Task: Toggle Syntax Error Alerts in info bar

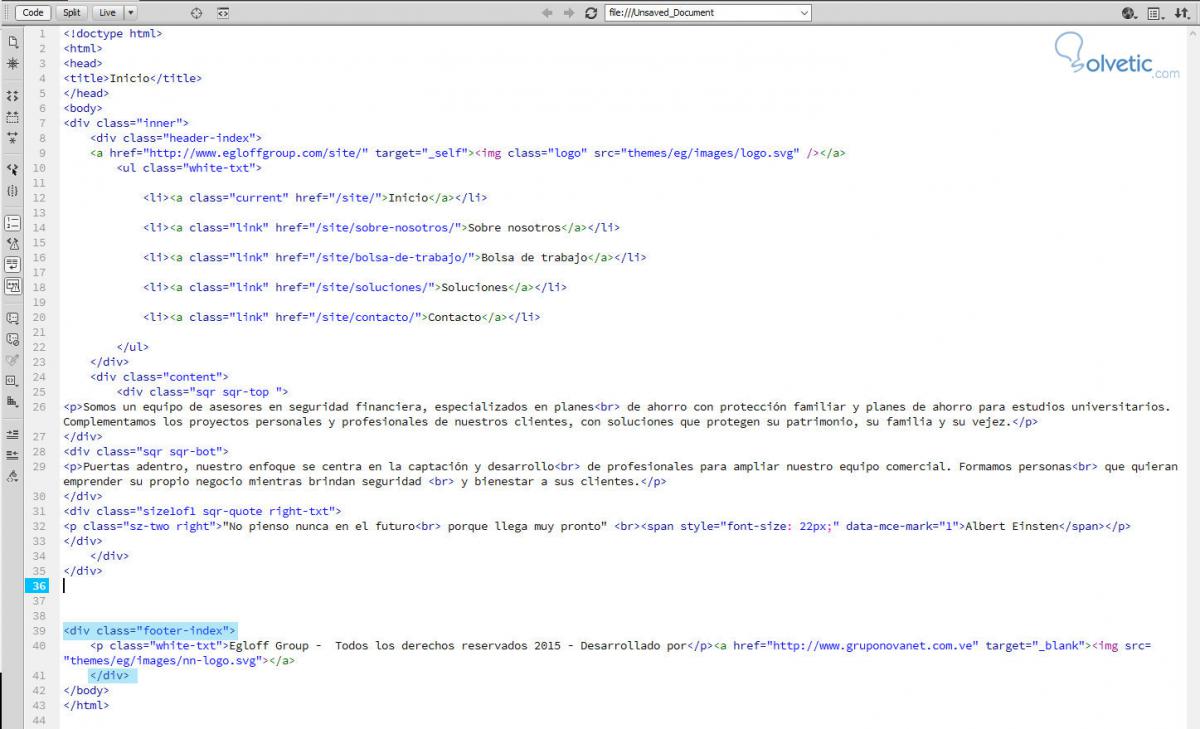Action: tap(12, 285)
